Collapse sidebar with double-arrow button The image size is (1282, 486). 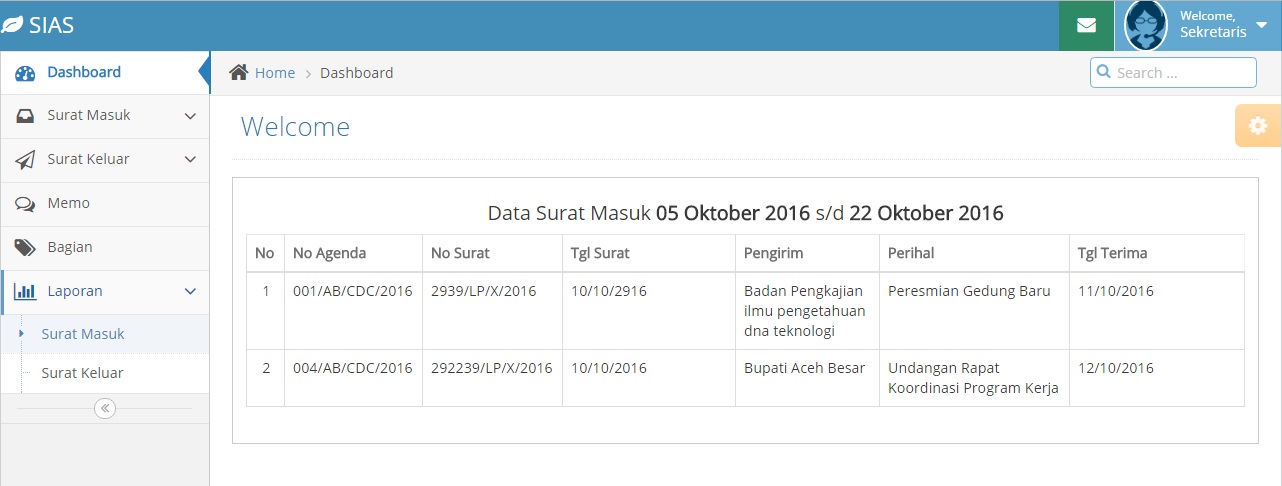click(x=105, y=408)
